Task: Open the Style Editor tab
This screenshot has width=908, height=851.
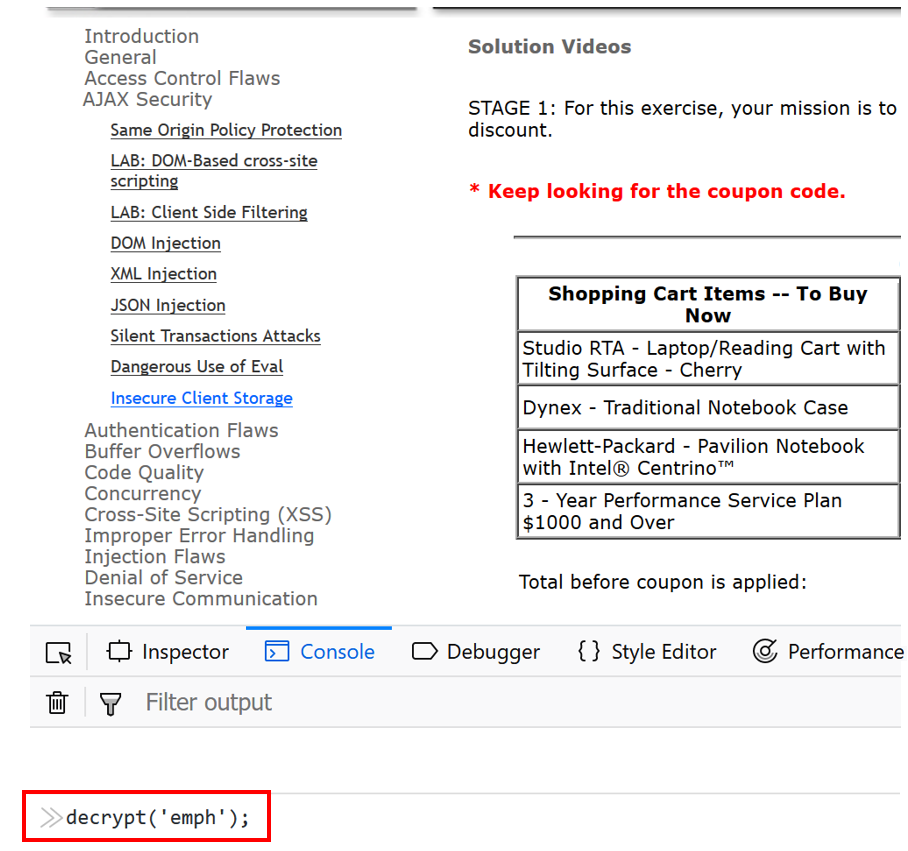Action: click(647, 652)
